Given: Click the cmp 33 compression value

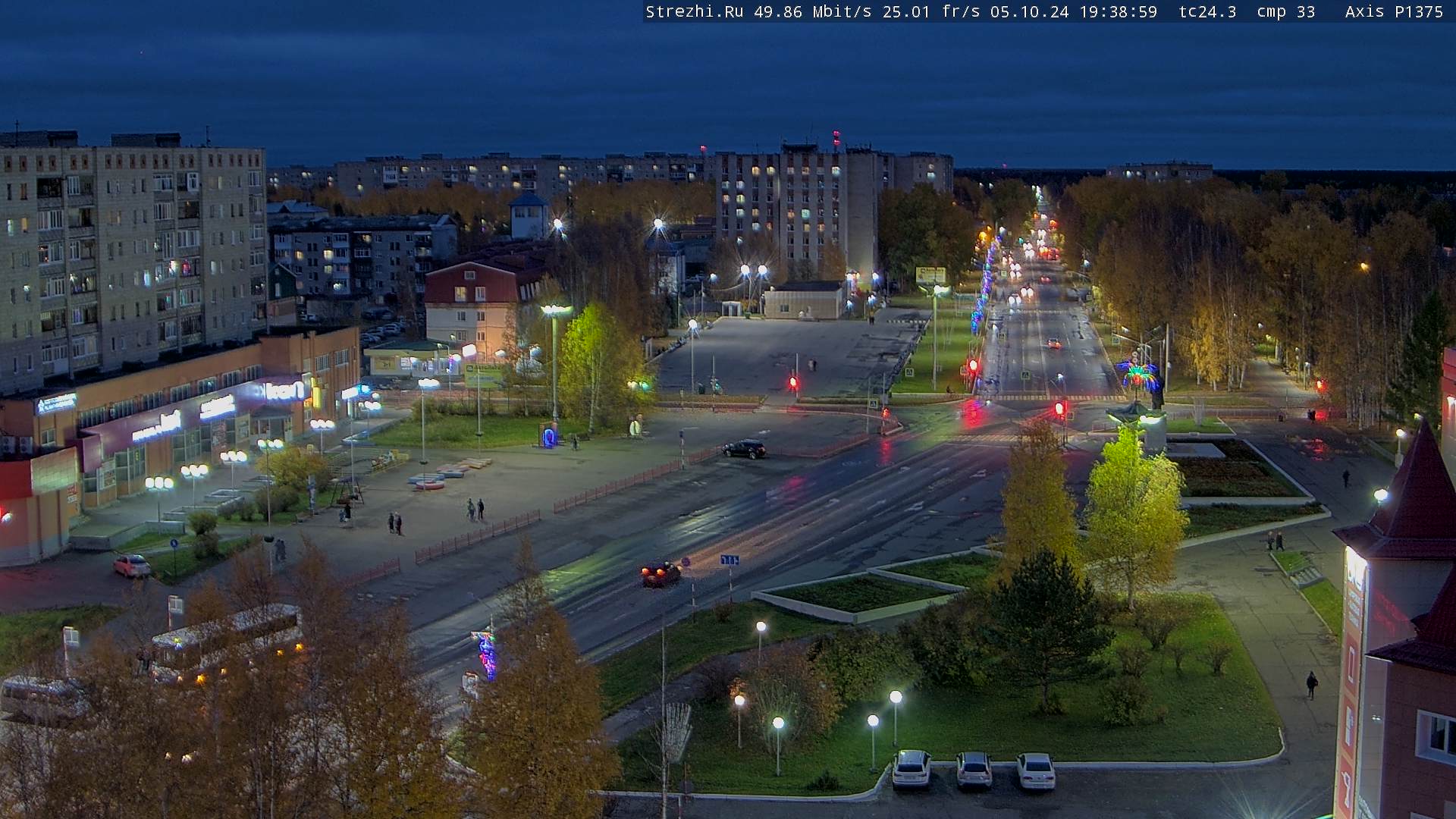Looking at the screenshot, I should tap(1286, 11).
